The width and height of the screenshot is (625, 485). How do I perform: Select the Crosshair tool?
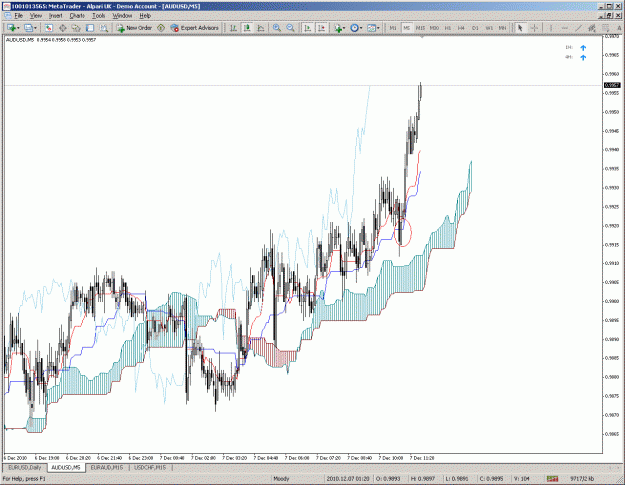[534, 28]
